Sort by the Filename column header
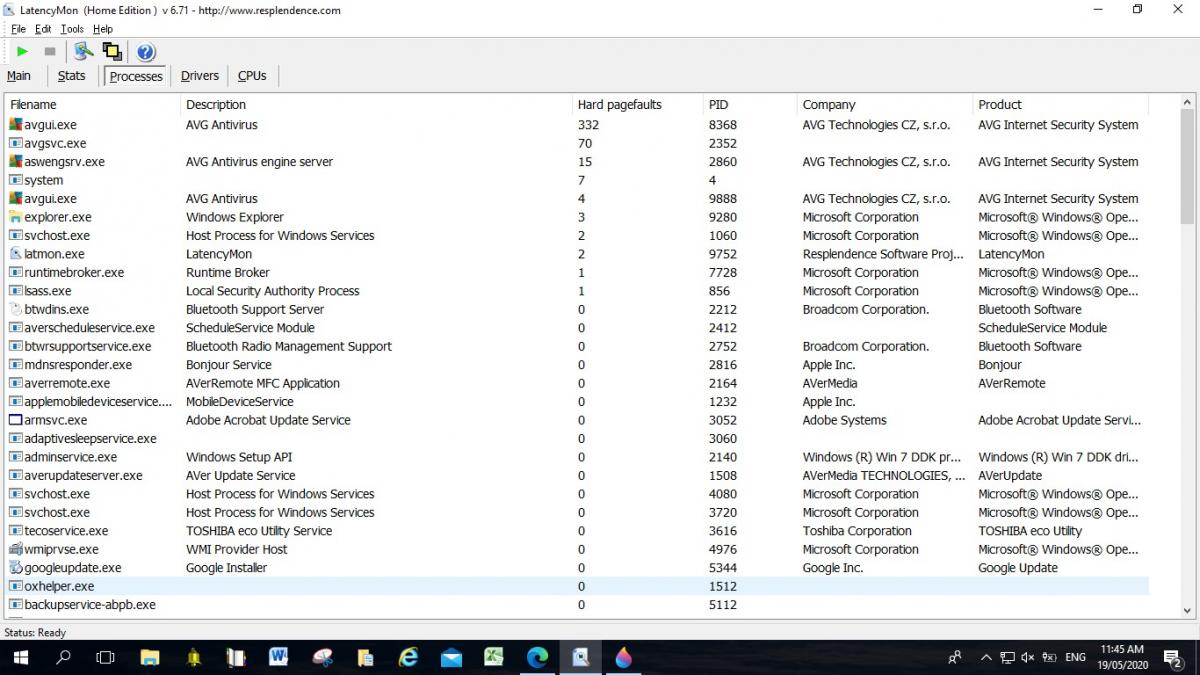Screen dimensions: 1200x675 [94, 104]
